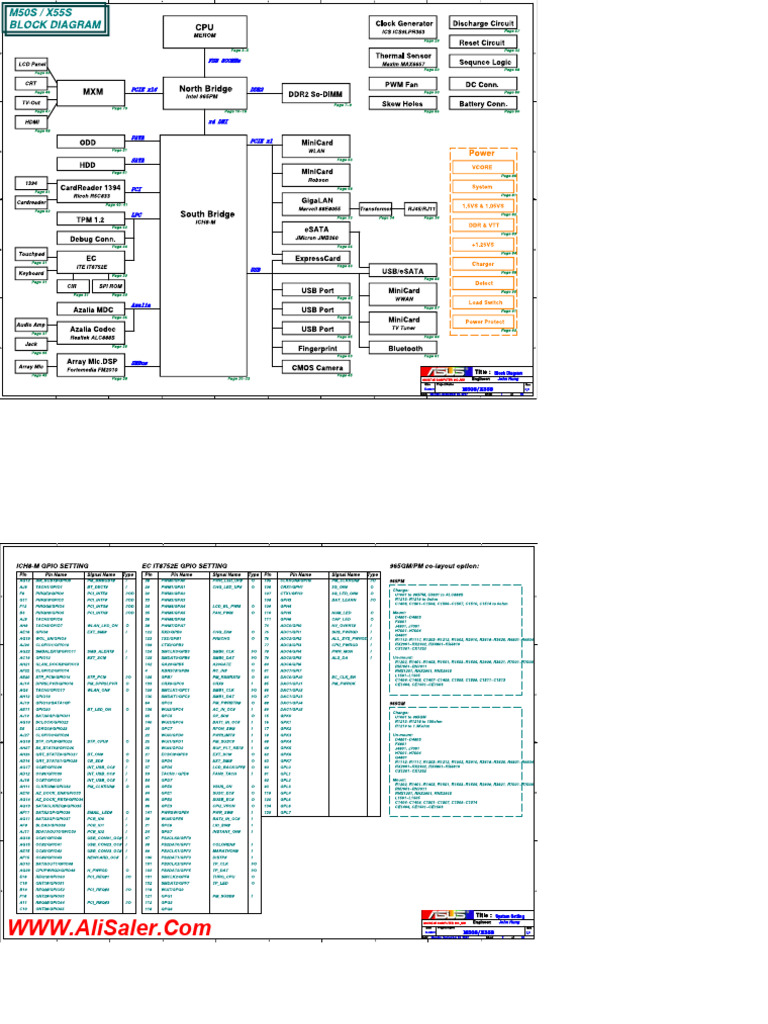
Task: Select the eSATA JMicron block
Action: coord(316,233)
